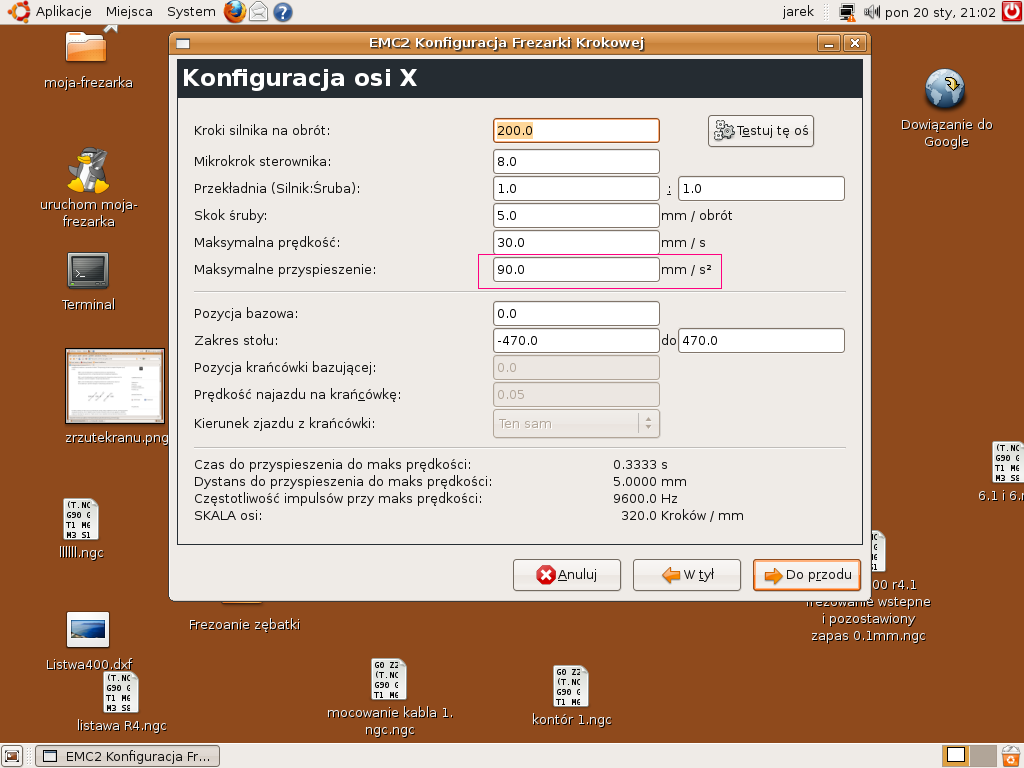Click the EMC2 Konfiguracja taskbar button
Screen dimensions: 1024x768
127,756
